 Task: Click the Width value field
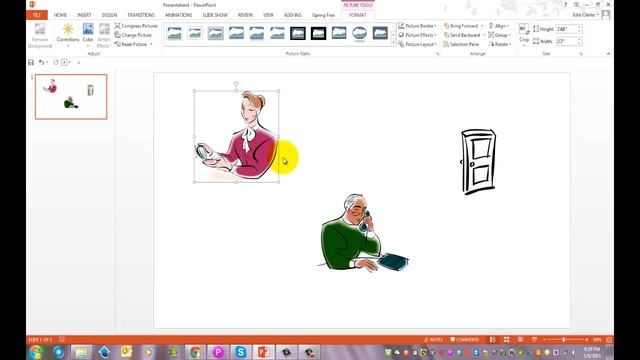pos(566,41)
